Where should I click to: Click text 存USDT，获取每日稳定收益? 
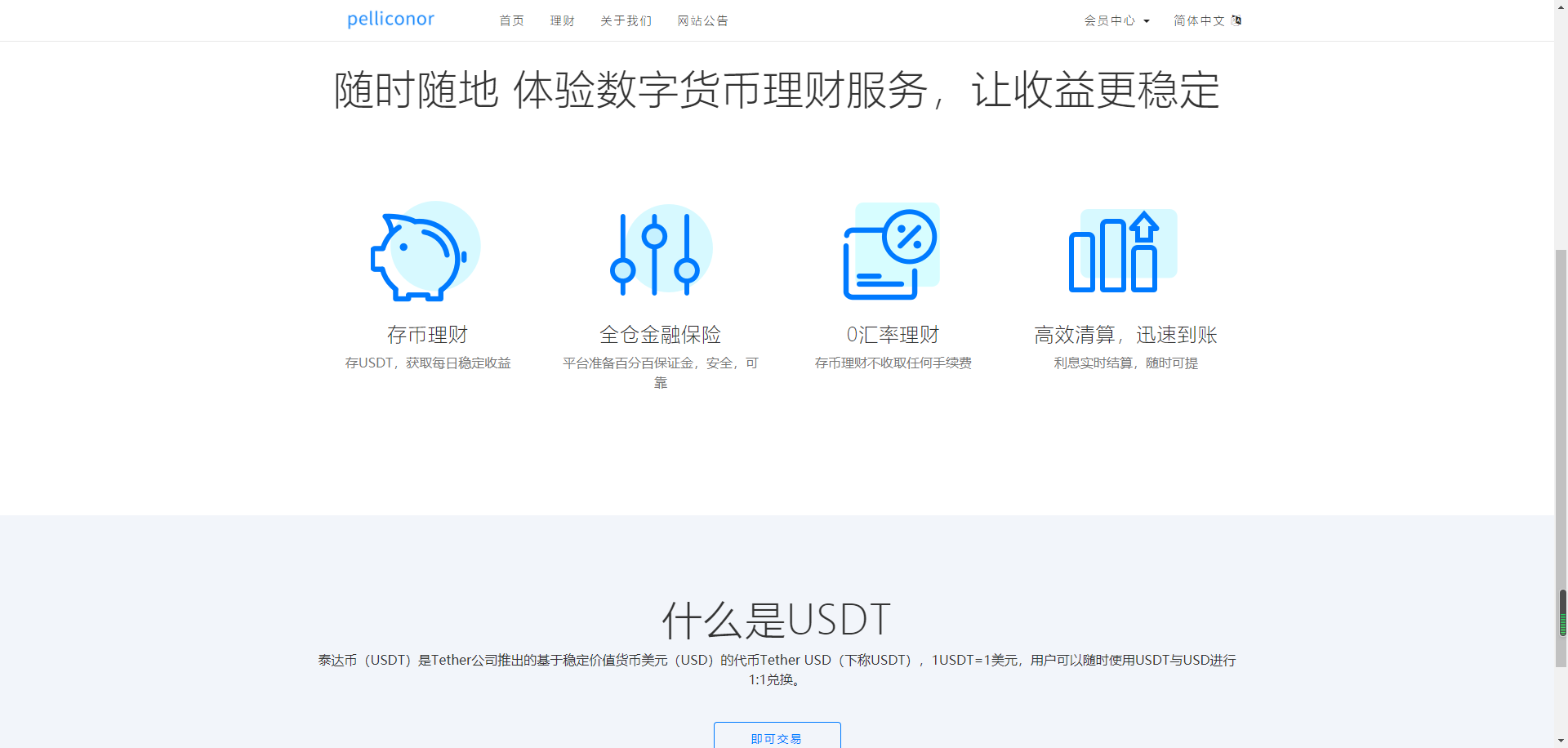tap(428, 363)
